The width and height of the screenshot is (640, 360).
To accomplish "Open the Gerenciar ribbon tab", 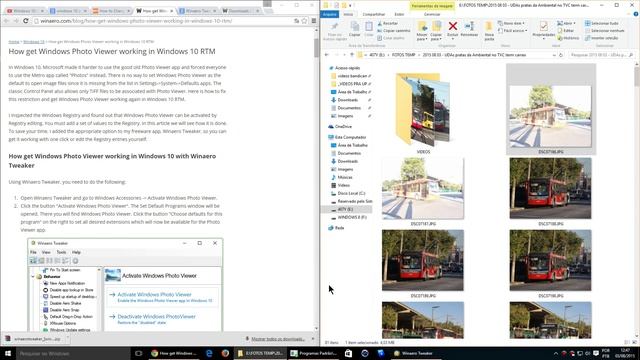I will [x=432, y=14].
